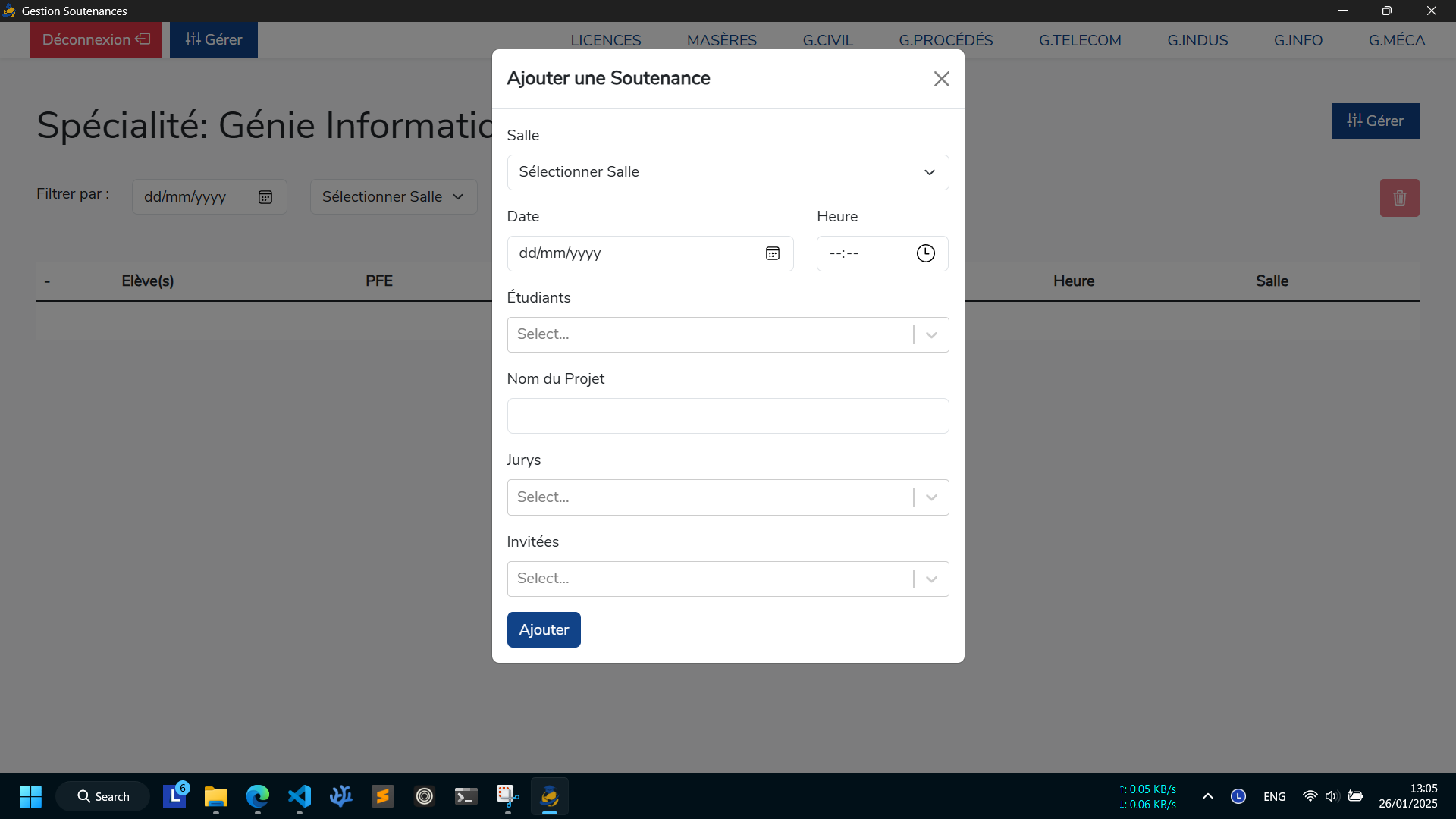Open the Date calendar picker icon in dialog
Screen dimensions: 1456x819
[x=772, y=253]
